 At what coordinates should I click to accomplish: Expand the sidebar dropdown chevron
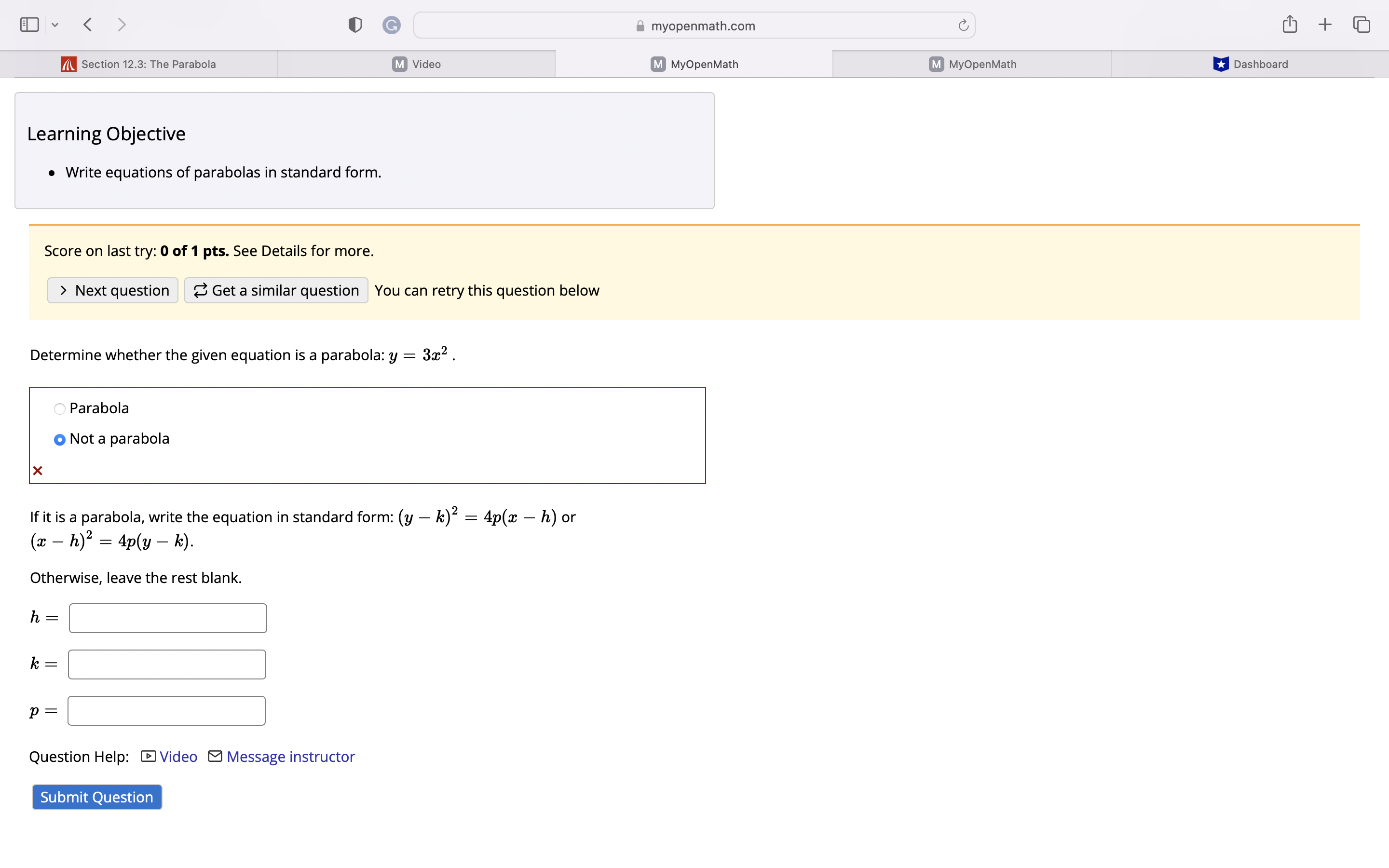click(x=55, y=25)
